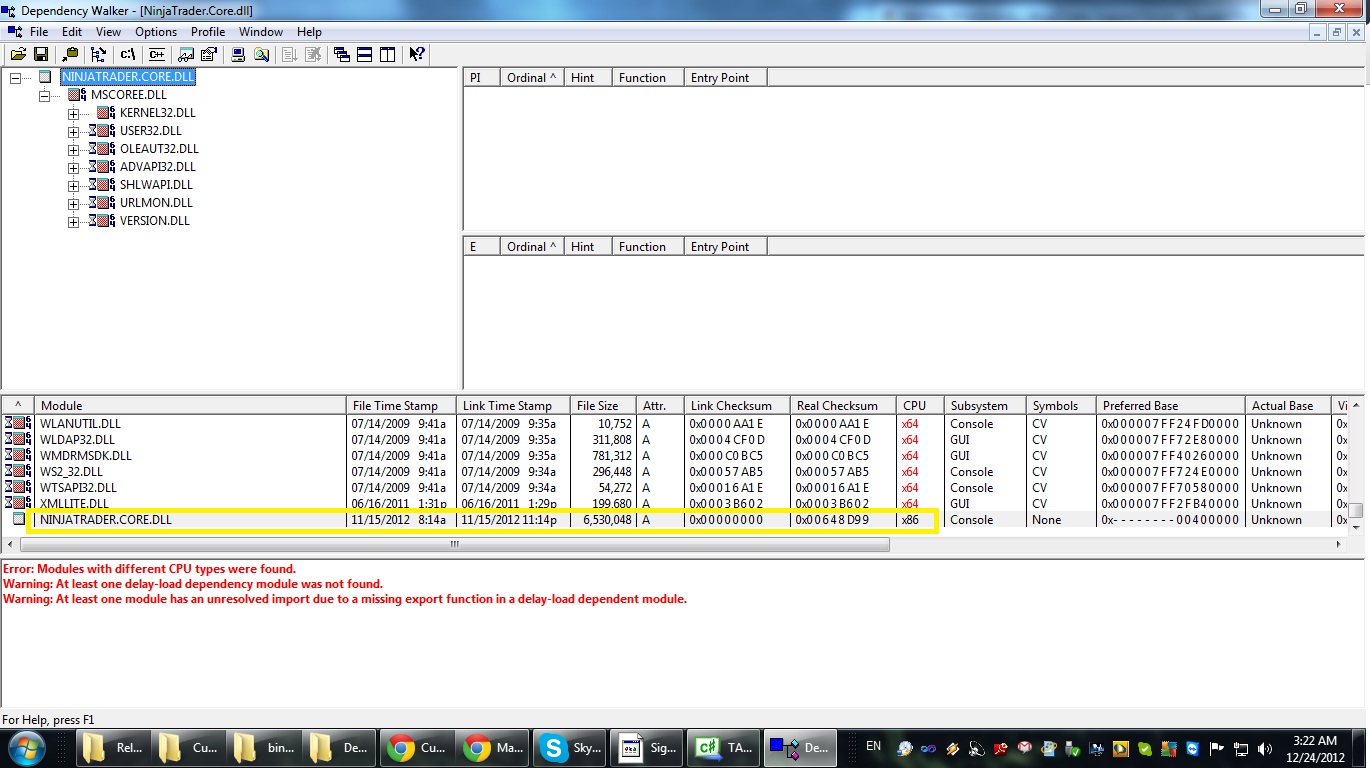Click the module list horizontal scrollbar thumb
Viewport: 1370px width, 768px height.
tap(454, 545)
